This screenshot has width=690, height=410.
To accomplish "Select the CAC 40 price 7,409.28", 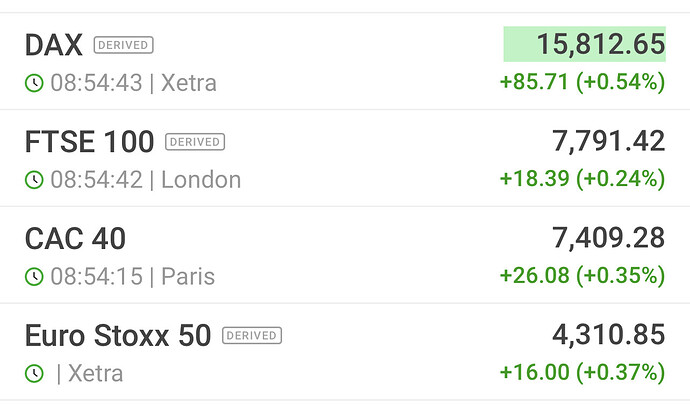I will pyautogui.click(x=608, y=239).
